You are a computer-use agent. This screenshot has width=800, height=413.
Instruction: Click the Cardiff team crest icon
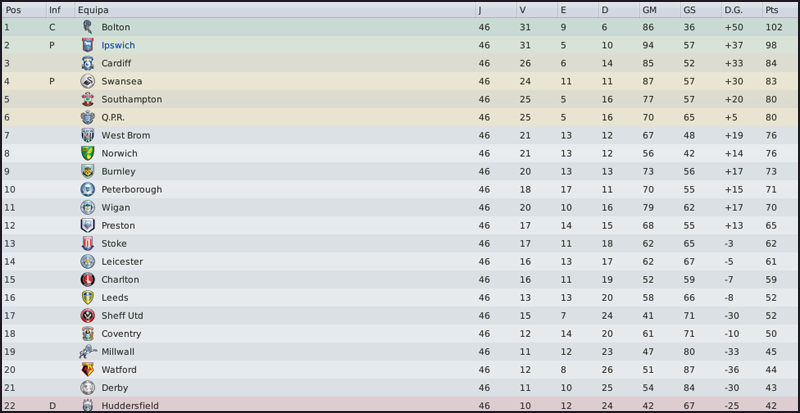87,64
